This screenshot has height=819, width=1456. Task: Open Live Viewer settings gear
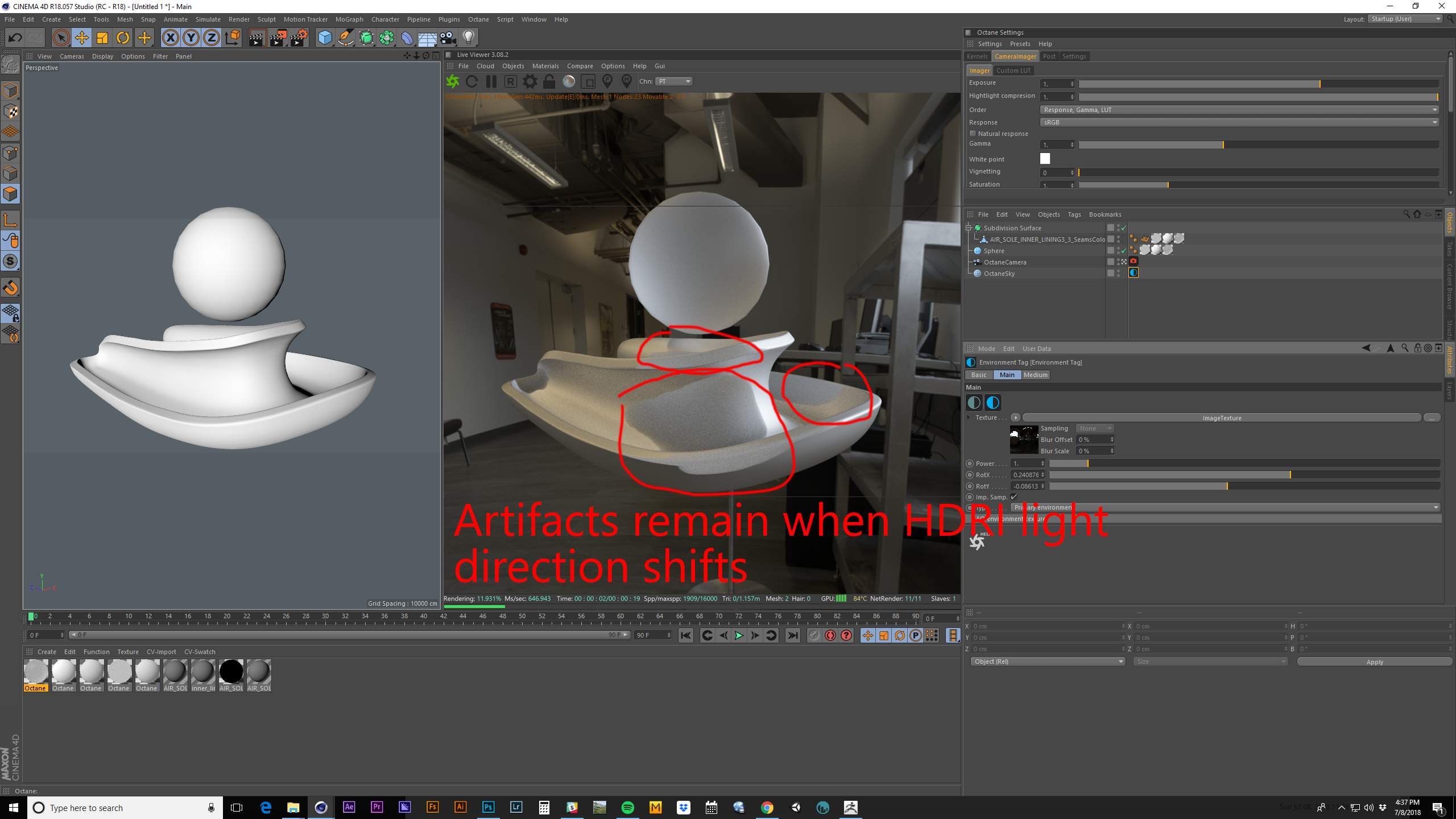[x=530, y=81]
